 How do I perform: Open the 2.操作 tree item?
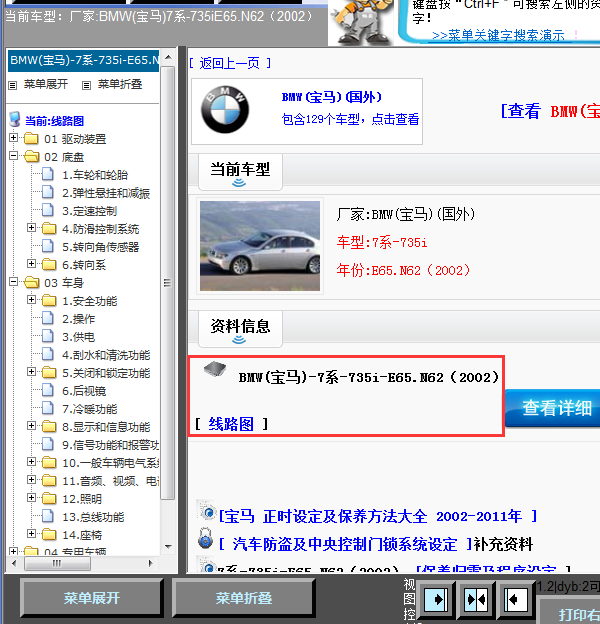(78, 319)
